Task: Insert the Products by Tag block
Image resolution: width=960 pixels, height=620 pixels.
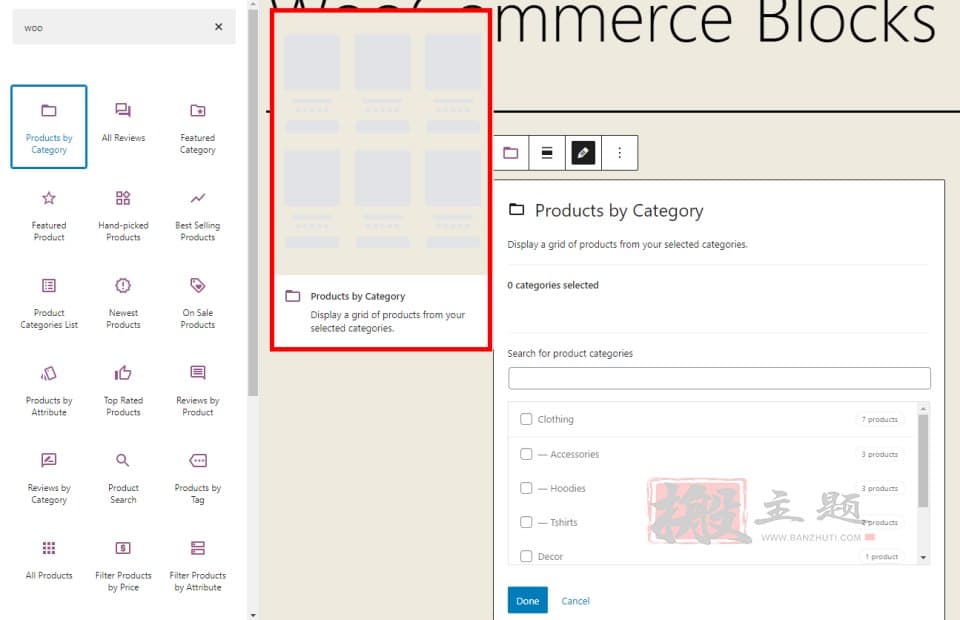Action: click(197, 477)
